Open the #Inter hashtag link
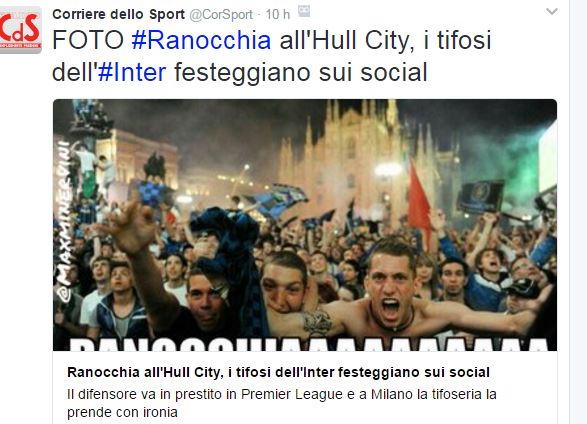587x424 pixels. tap(132, 72)
